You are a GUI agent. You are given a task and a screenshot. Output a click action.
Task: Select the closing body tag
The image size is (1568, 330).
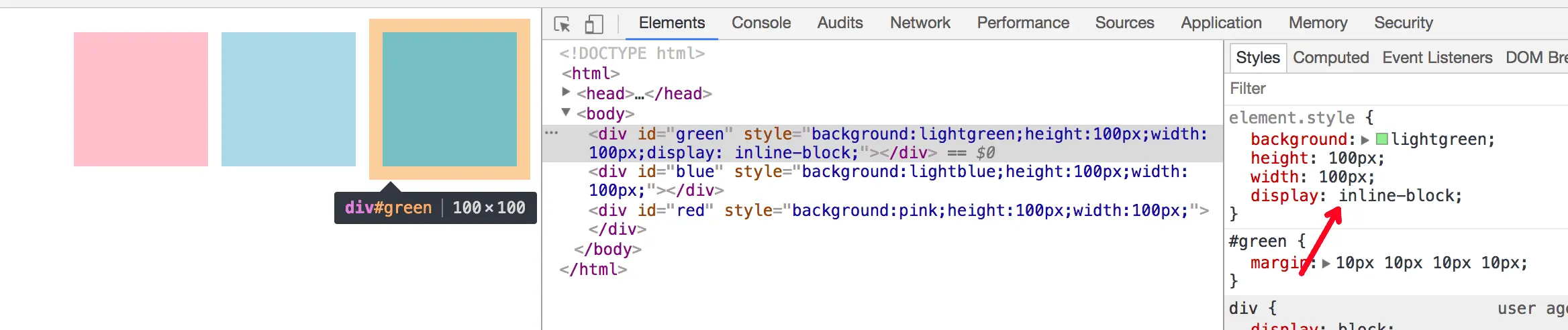click(607, 249)
